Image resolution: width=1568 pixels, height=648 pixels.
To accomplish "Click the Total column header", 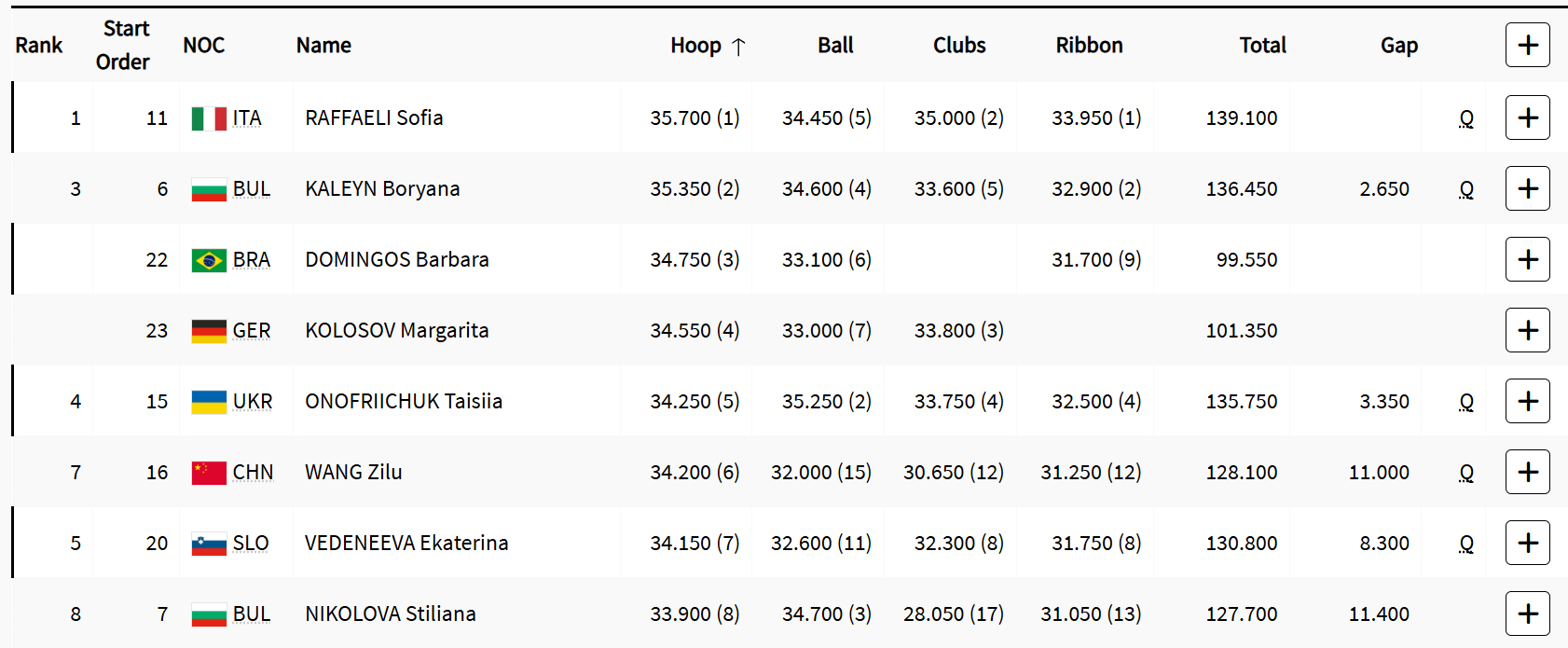I will coord(1262,45).
